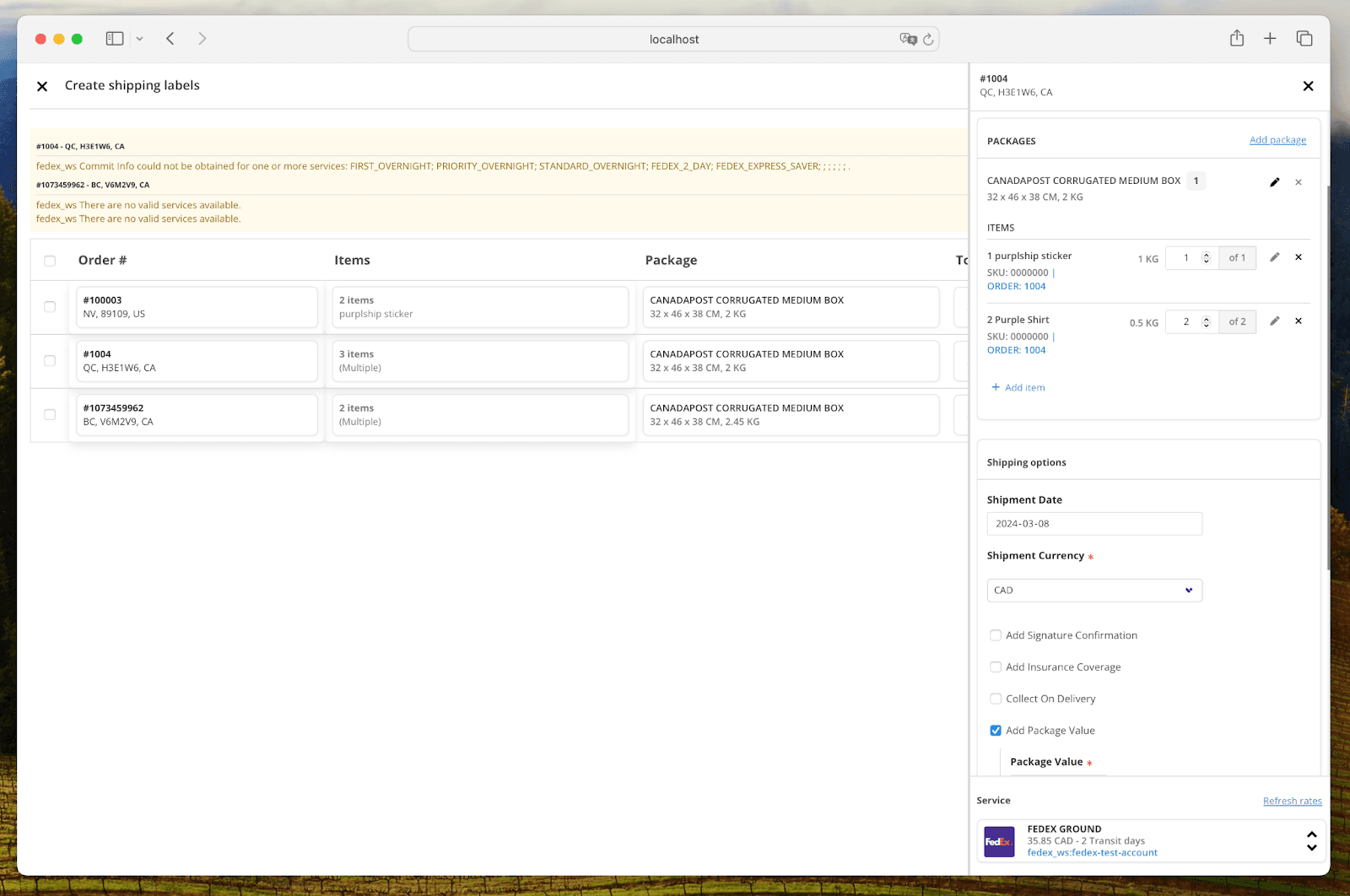Click the Refresh rates link
This screenshot has width=1350, height=896.
[x=1293, y=801]
